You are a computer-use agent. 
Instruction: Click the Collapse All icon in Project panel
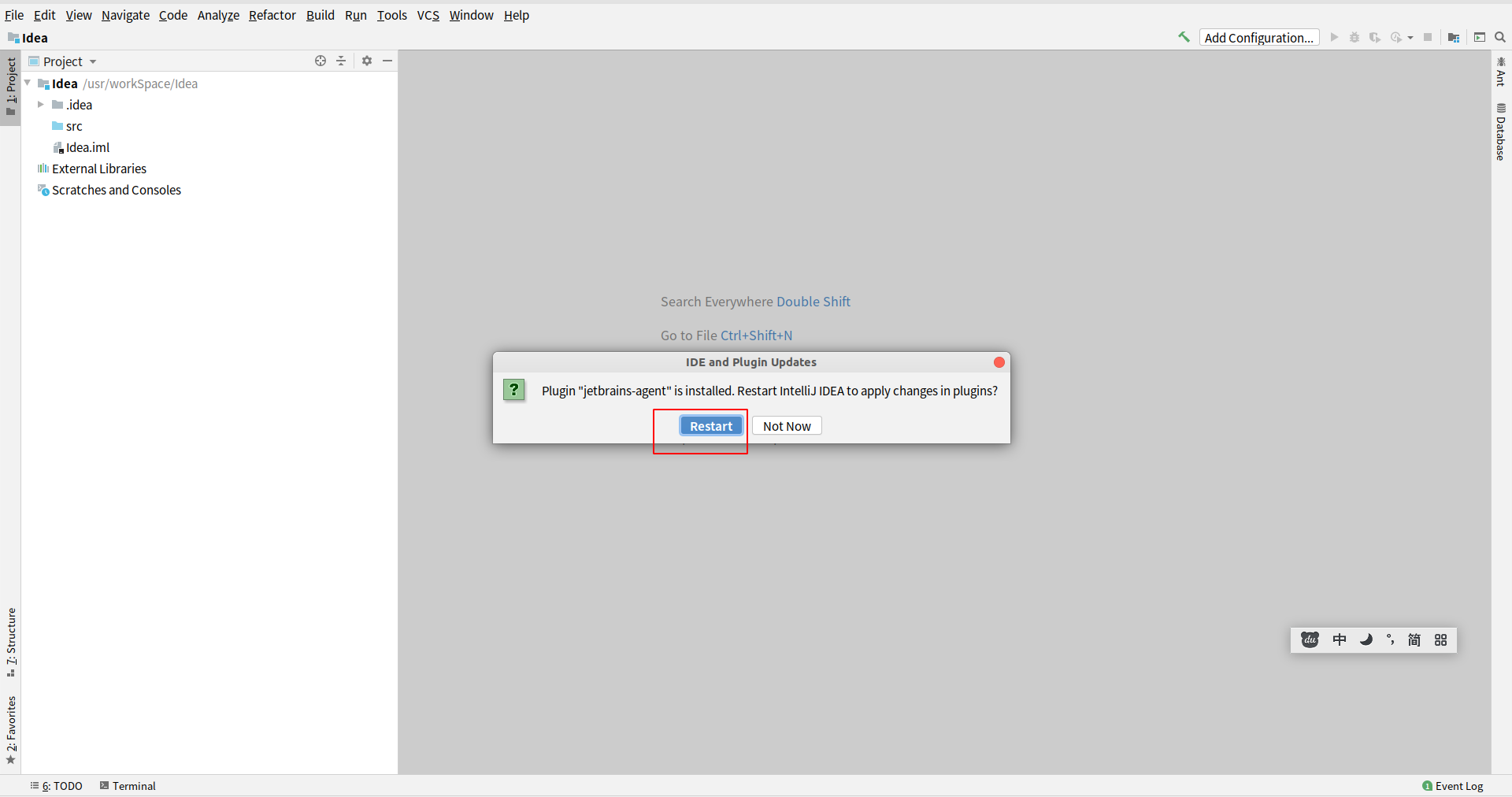coord(341,61)
